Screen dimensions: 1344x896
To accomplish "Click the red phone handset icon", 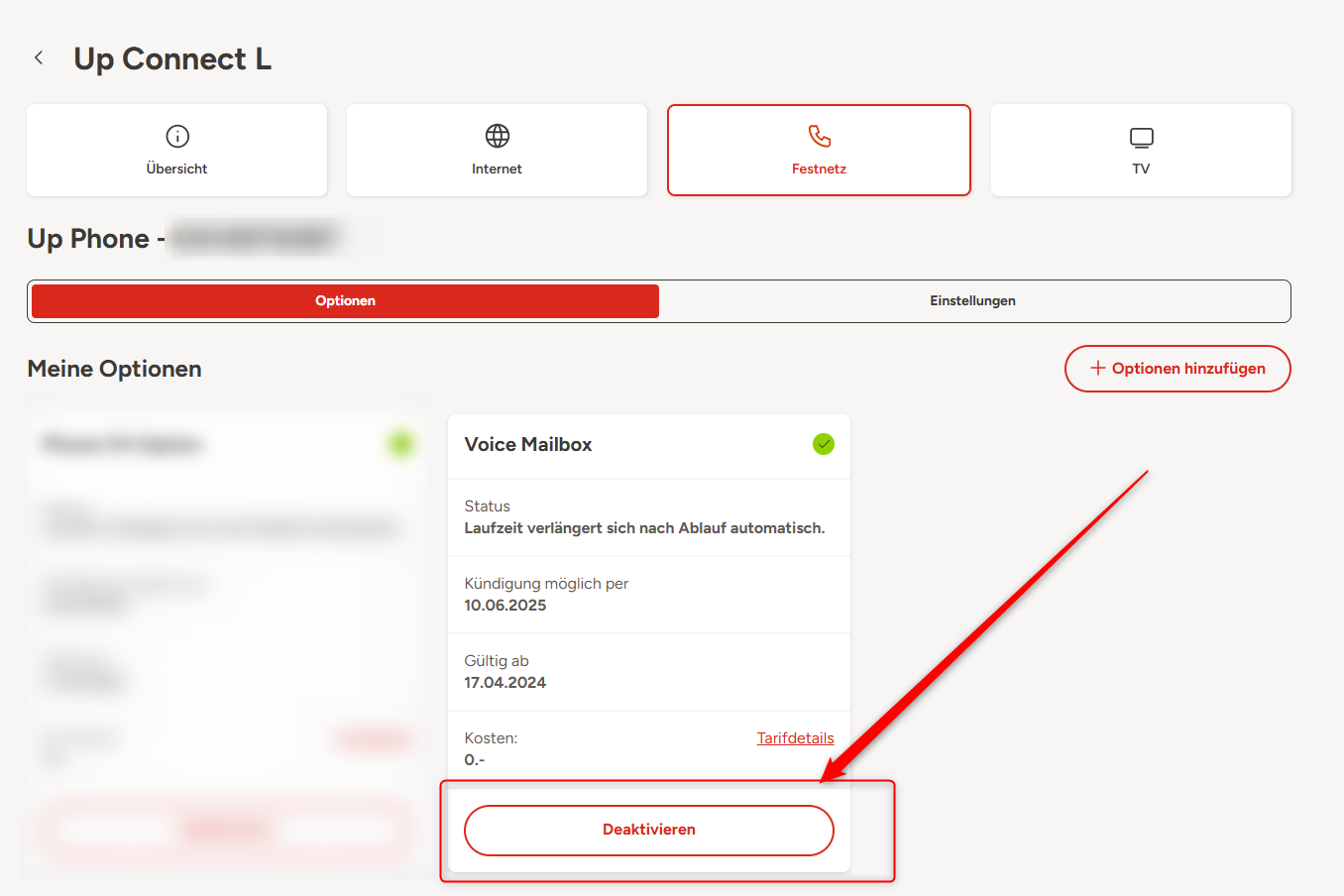I will point(819,136).
